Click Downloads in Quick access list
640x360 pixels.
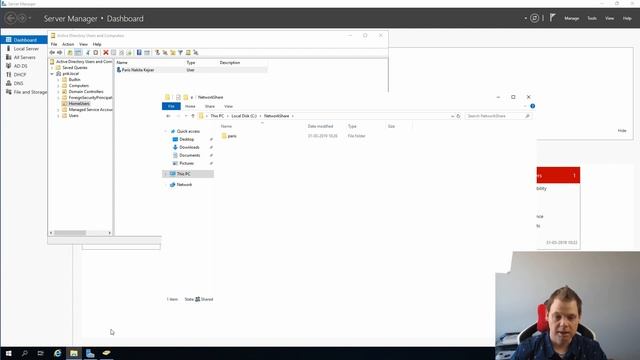click(189, 147)
